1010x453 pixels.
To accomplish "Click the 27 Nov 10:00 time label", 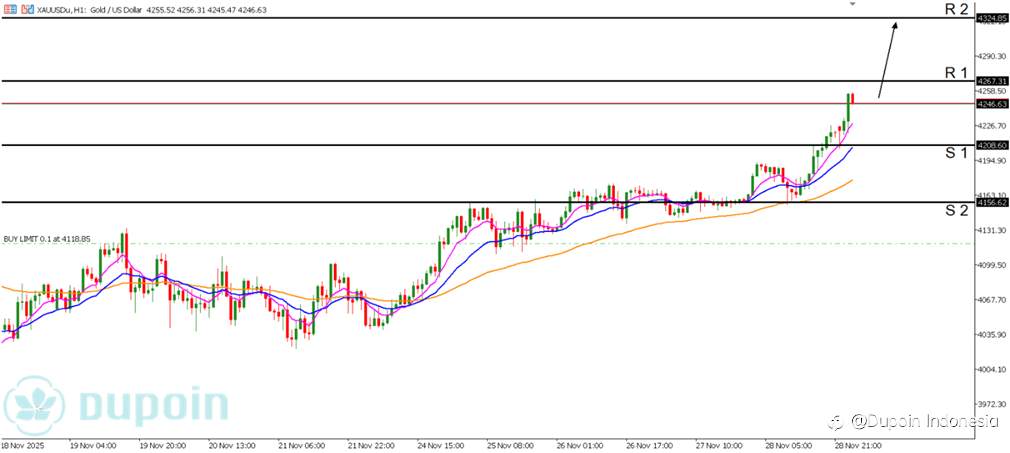I will tap(719, 445).
